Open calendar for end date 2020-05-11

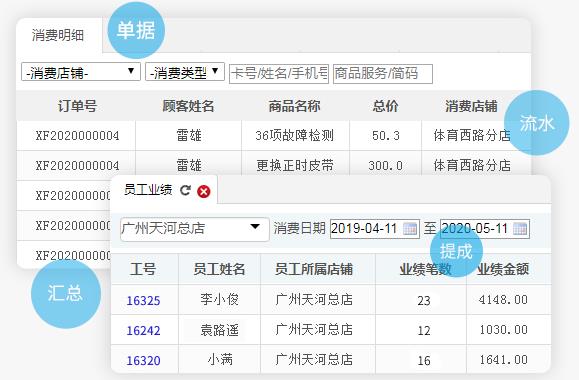[x=520, y=229]
